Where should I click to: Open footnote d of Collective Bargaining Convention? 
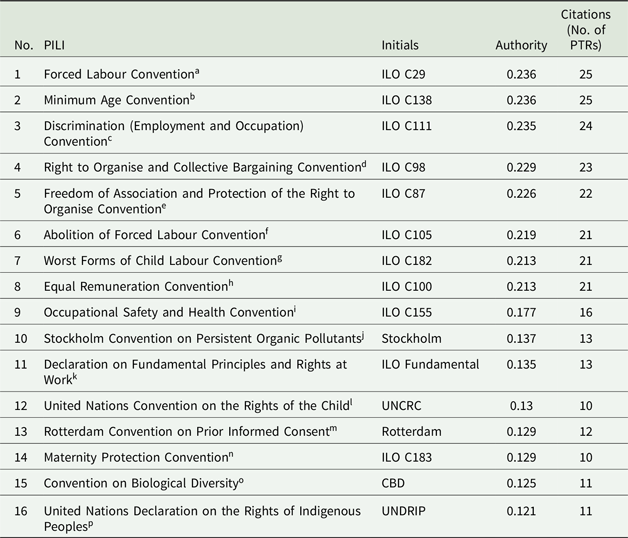[364, 164]
